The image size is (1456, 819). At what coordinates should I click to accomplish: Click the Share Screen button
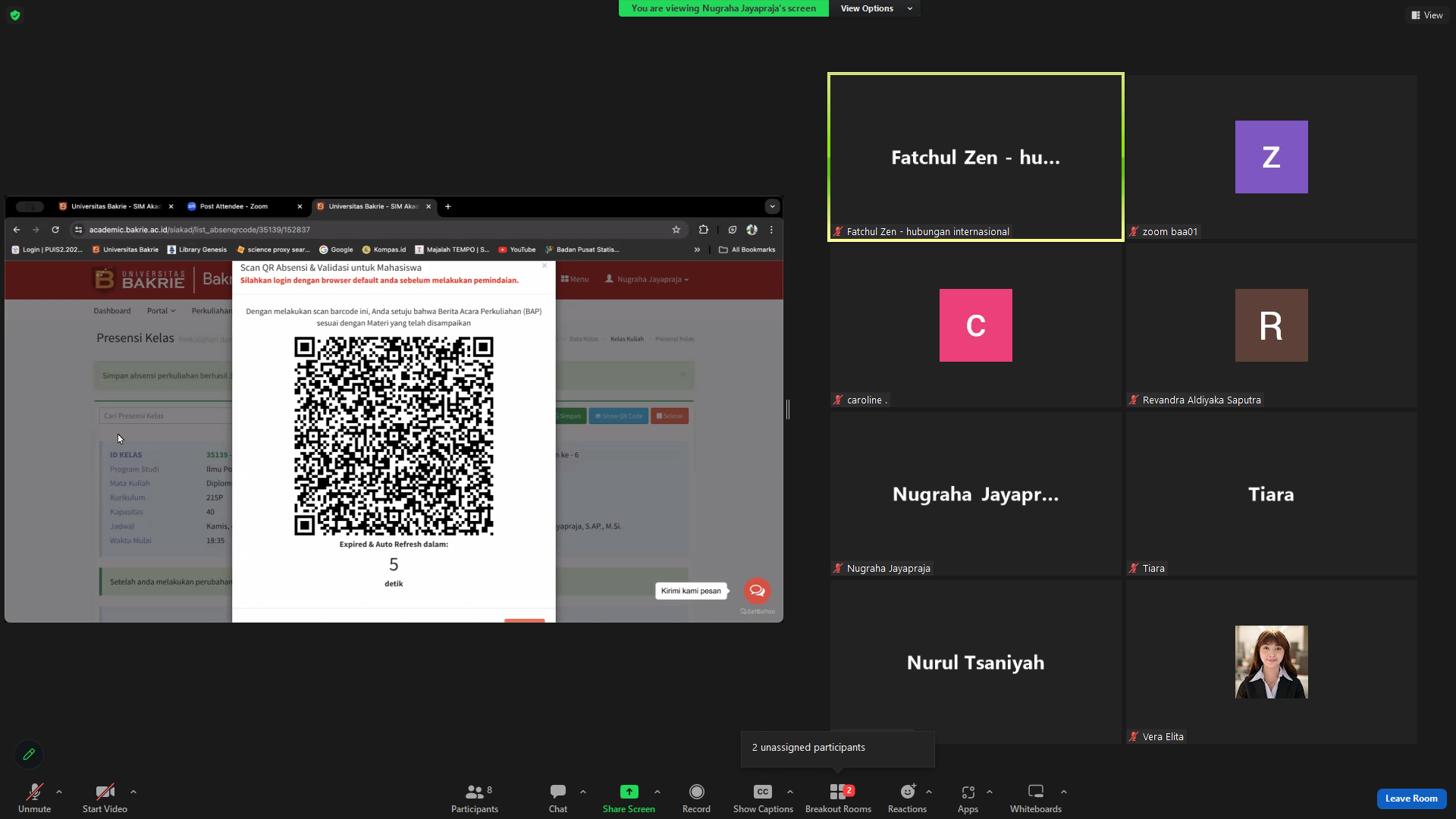(x=629, y=799)
